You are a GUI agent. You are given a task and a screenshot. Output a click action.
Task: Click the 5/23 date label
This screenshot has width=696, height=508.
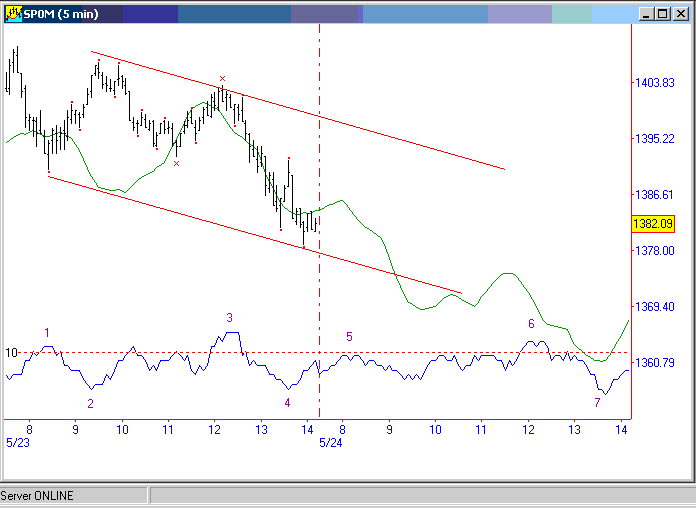coord(16,441)
